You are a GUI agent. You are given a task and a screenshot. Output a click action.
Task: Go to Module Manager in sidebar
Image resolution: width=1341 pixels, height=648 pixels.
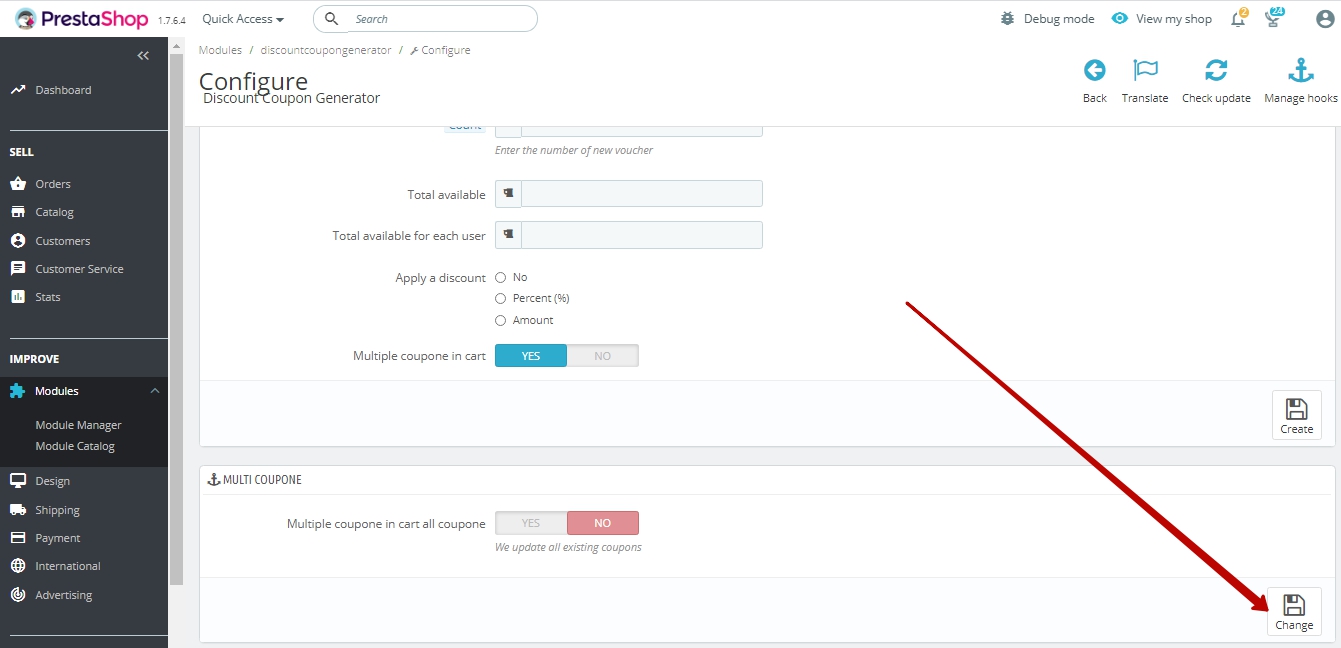[x=78, y=425]
